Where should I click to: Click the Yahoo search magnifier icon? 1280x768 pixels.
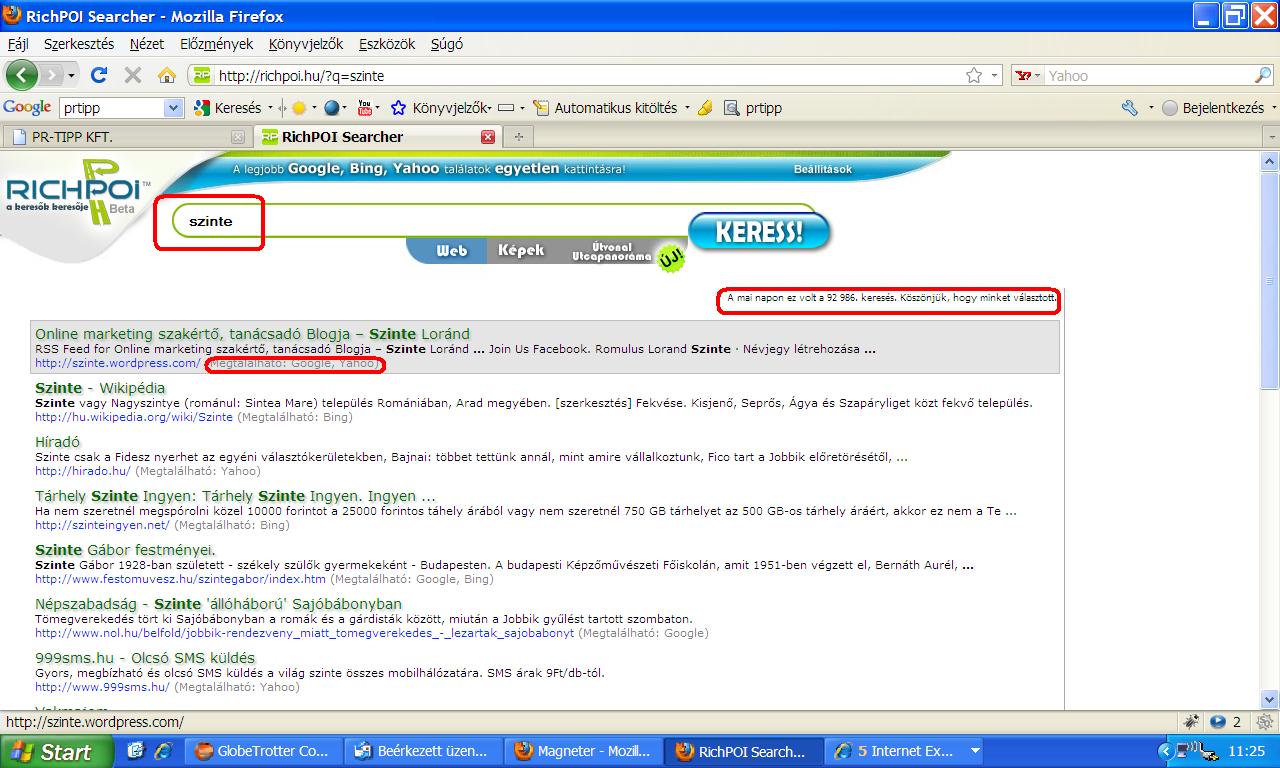pyautogui.click(x=1262, y=75)
